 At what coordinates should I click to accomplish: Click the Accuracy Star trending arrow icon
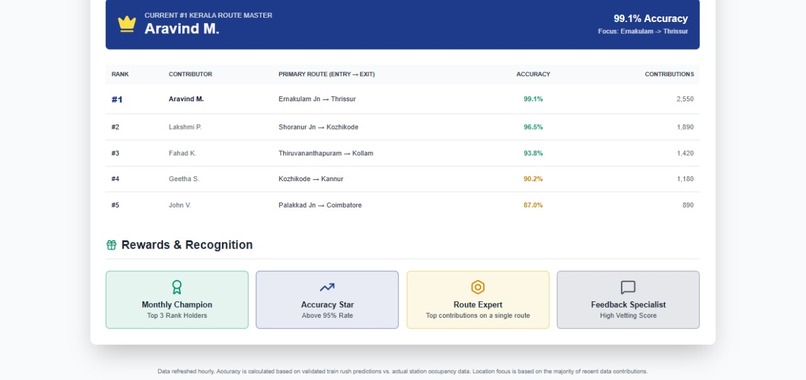(x=327, y=287)
